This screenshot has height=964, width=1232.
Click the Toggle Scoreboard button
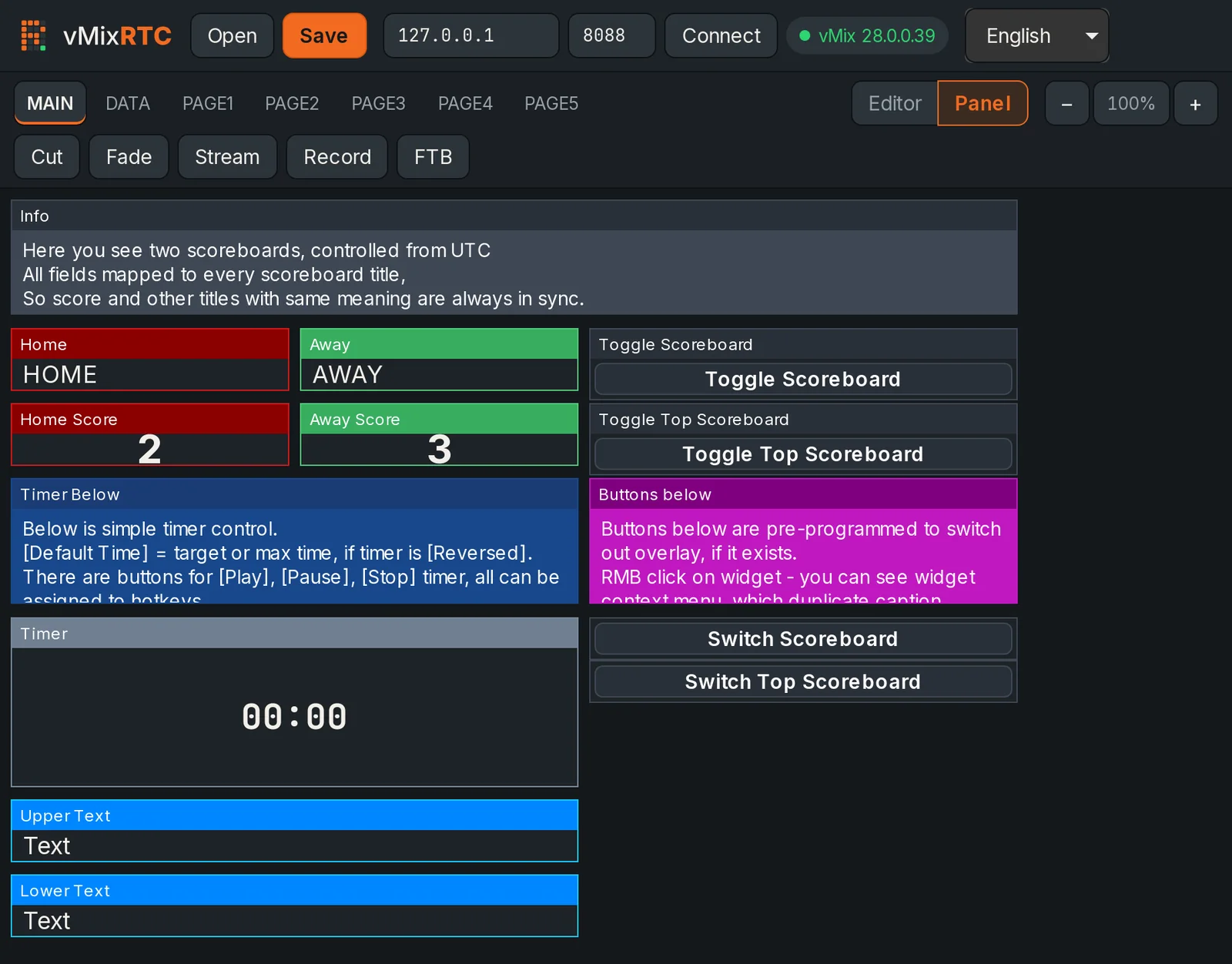pos(803,379)
